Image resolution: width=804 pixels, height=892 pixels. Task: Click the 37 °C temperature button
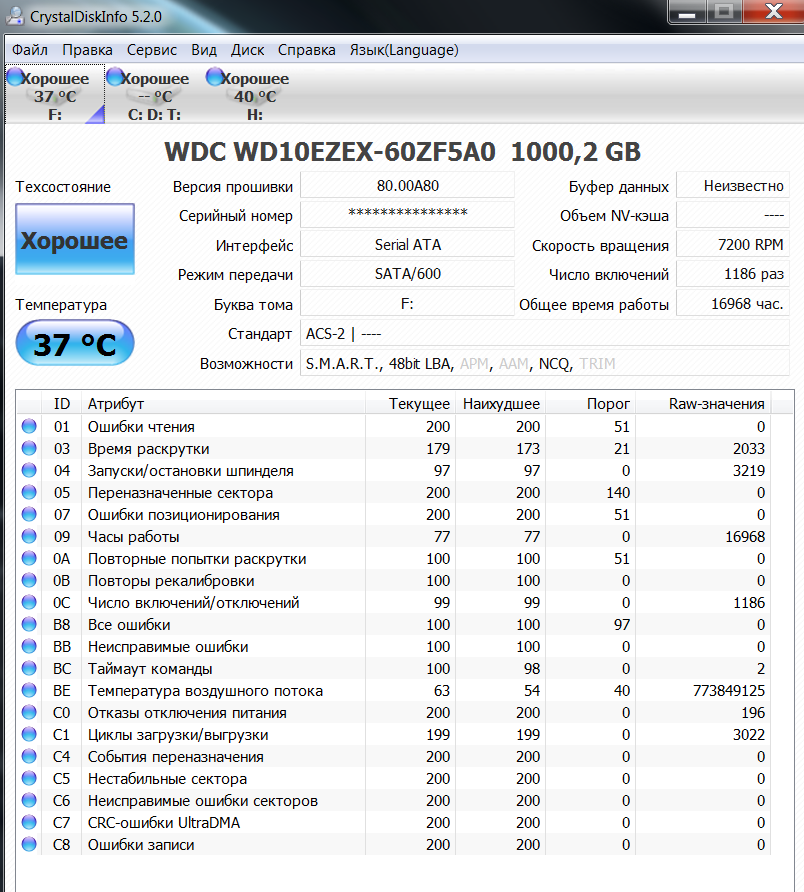[x=75, y=343]
